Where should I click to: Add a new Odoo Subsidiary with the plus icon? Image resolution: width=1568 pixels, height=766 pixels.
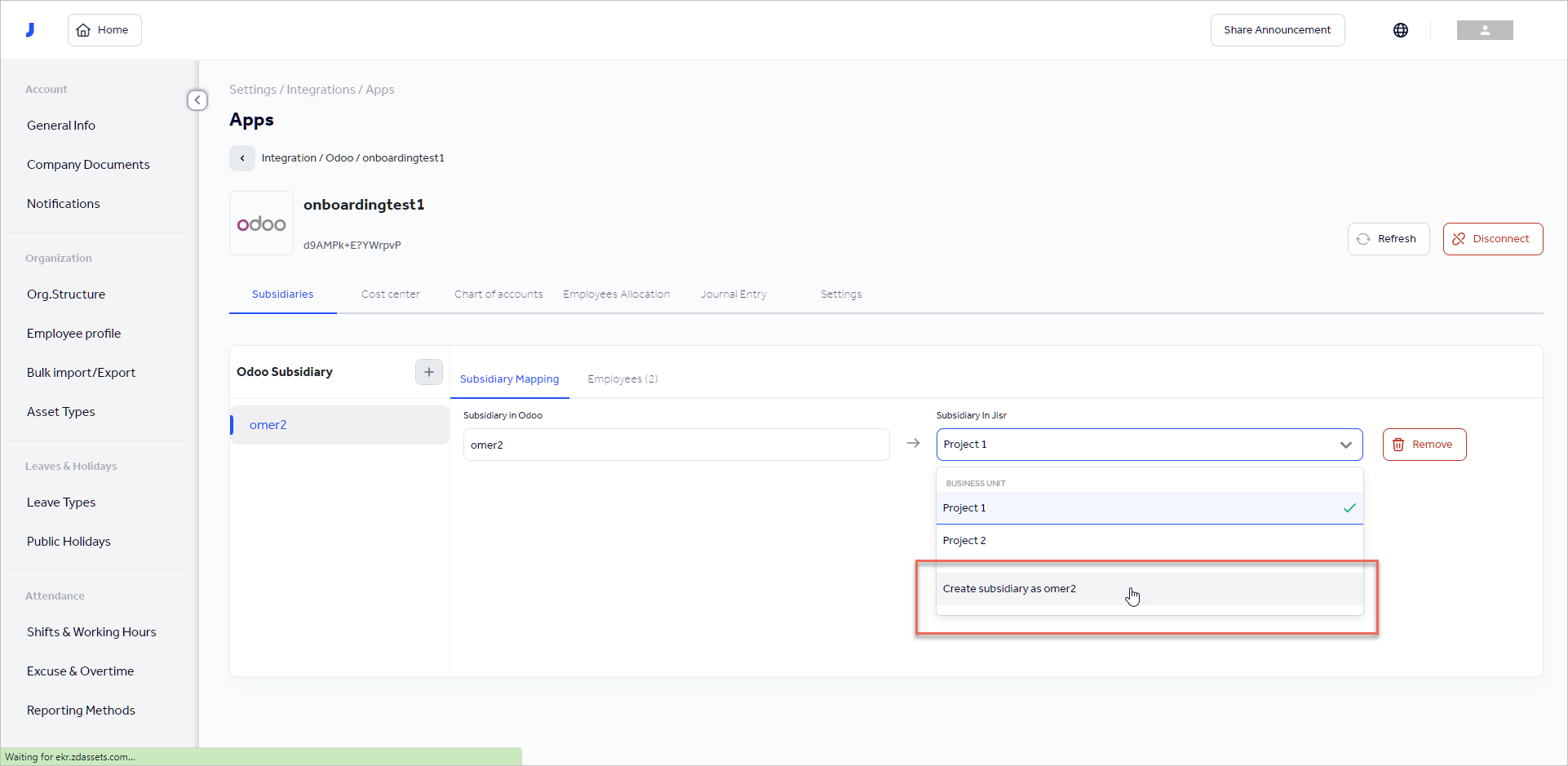pyautogui.click(x=428, y=372)
